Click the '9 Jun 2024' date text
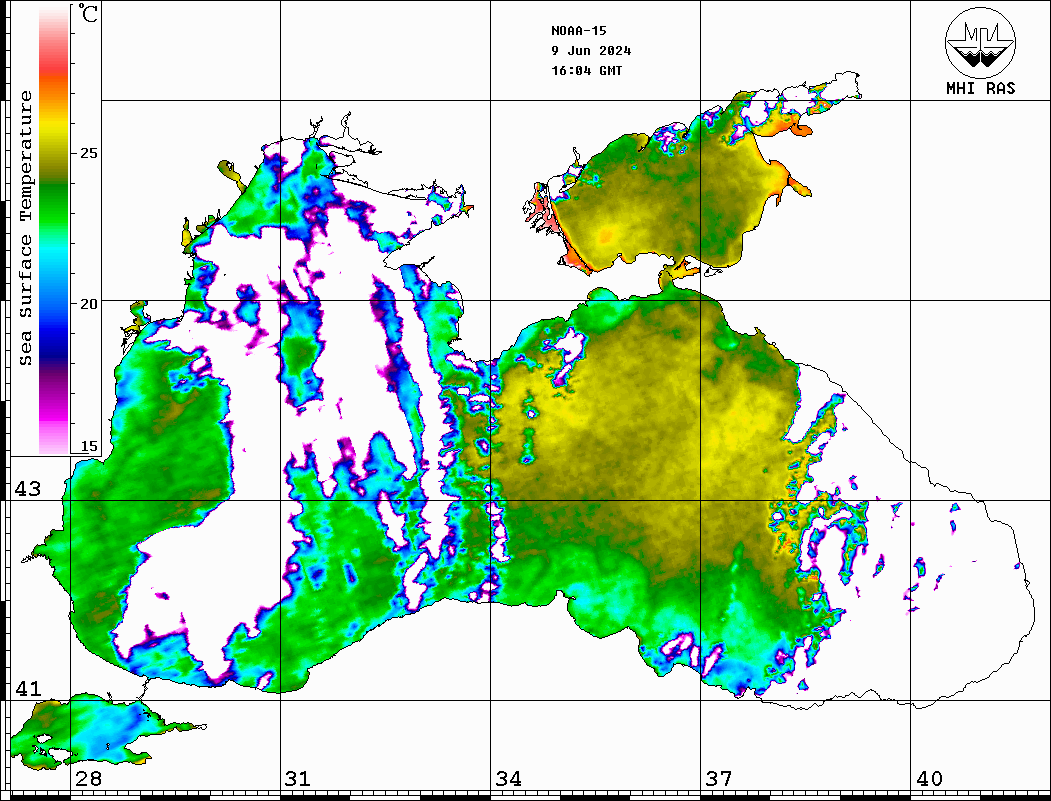 tap(591, 51)
